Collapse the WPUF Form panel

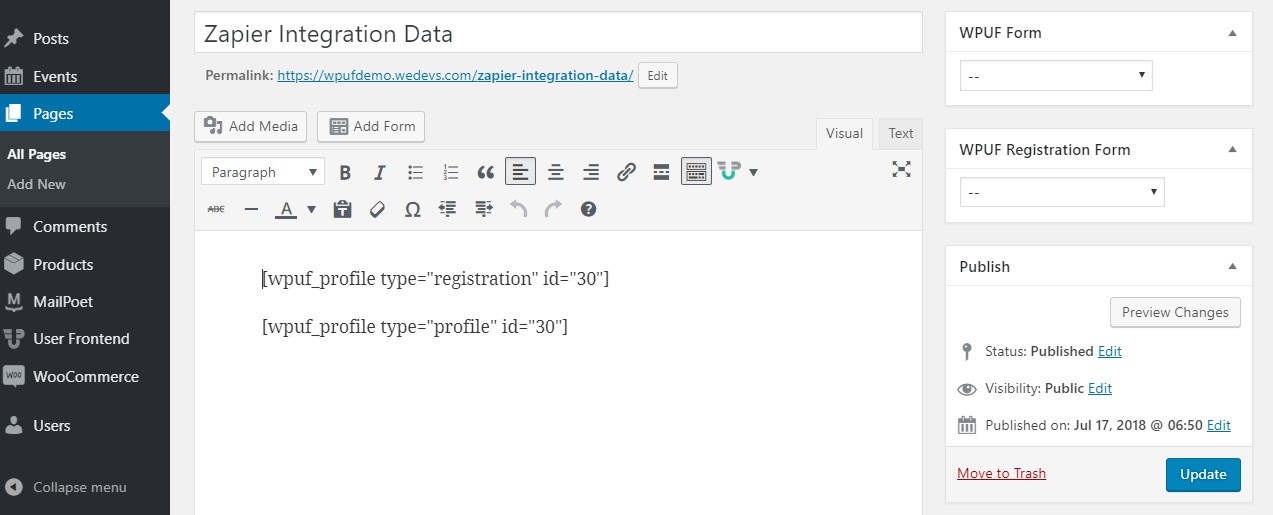[1232, 33]
